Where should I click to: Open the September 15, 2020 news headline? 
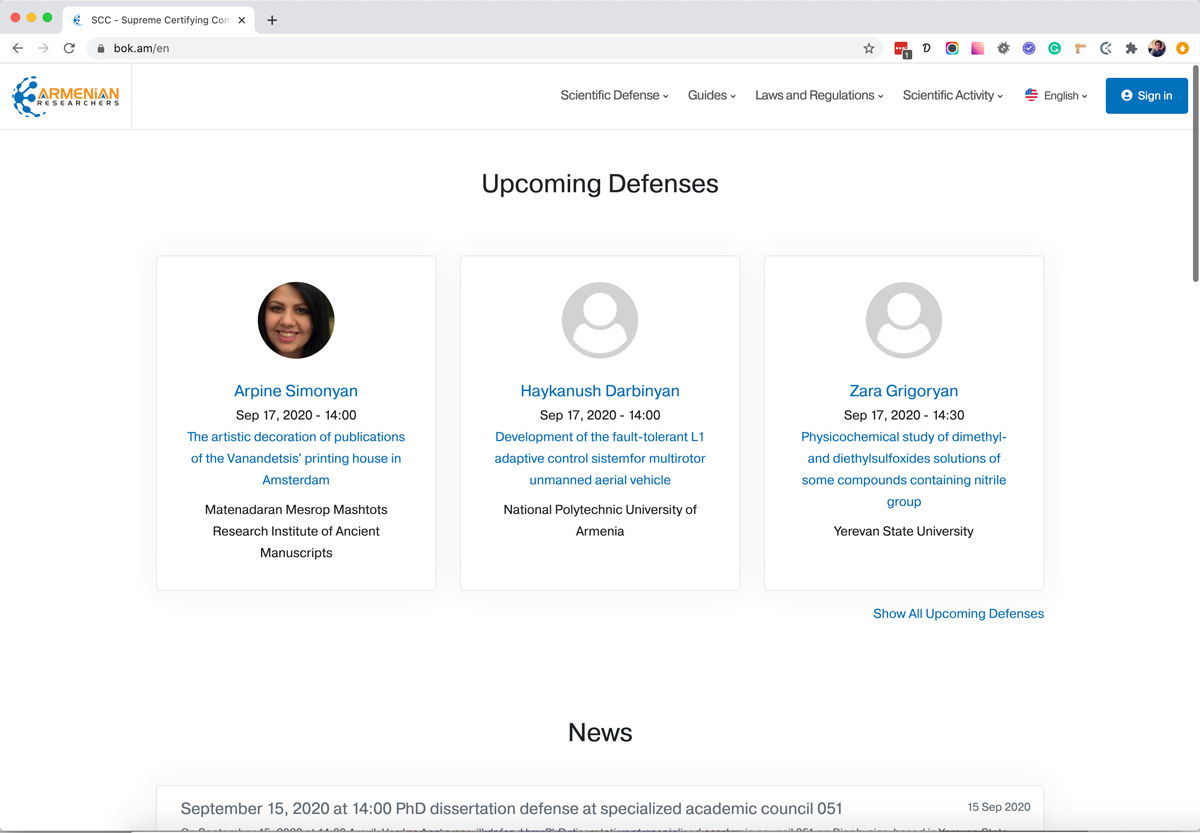(x=511, y=808)
